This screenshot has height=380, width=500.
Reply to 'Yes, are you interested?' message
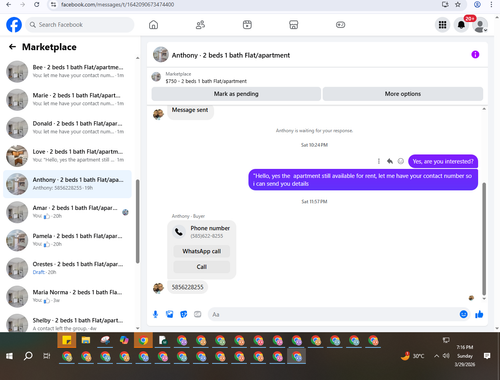click(x=390, y=161)
